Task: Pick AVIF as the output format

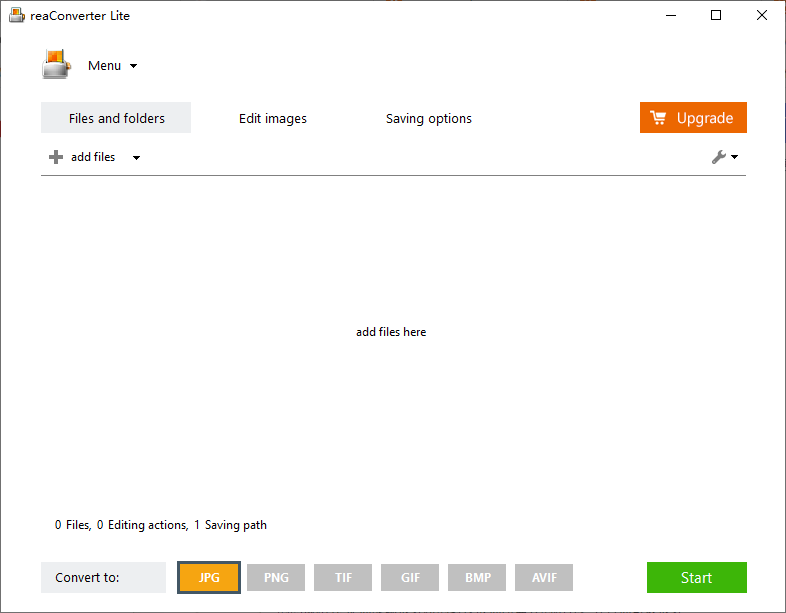Action: 544,577
